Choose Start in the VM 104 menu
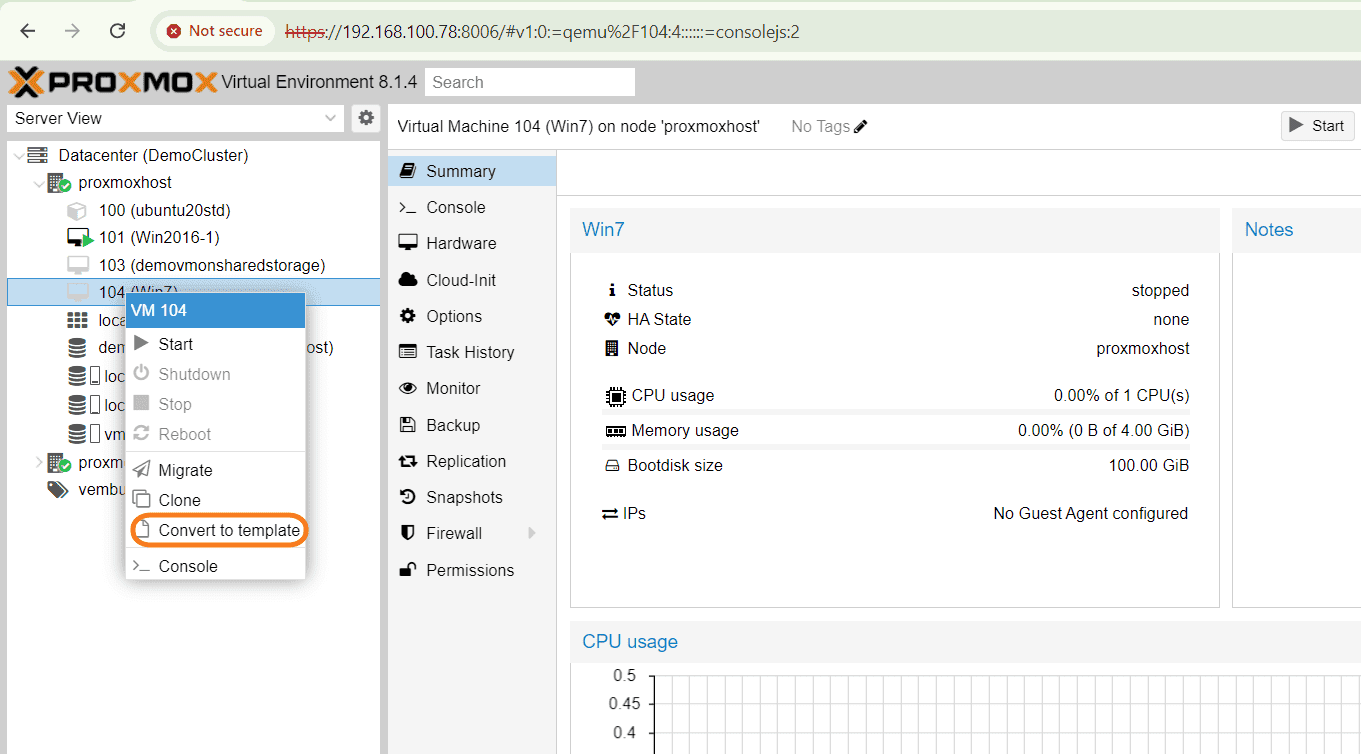 coord(215,344)
